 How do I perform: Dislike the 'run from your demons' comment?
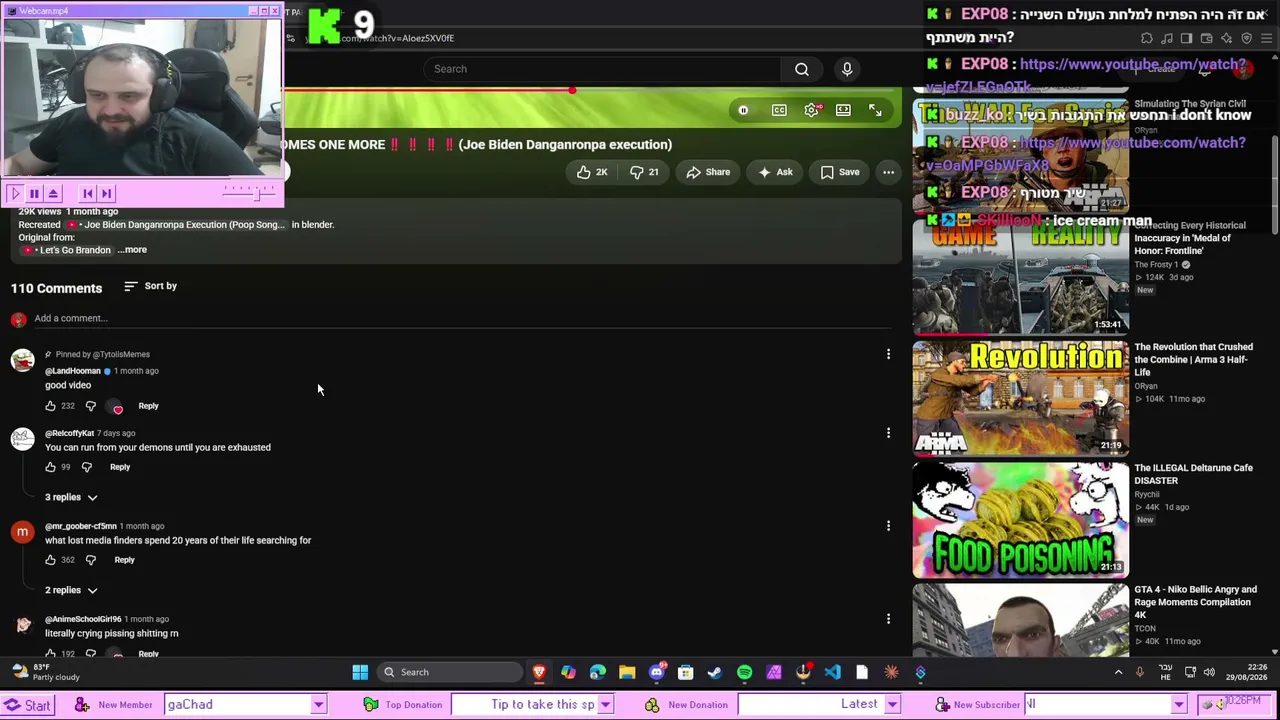[87, 467]
